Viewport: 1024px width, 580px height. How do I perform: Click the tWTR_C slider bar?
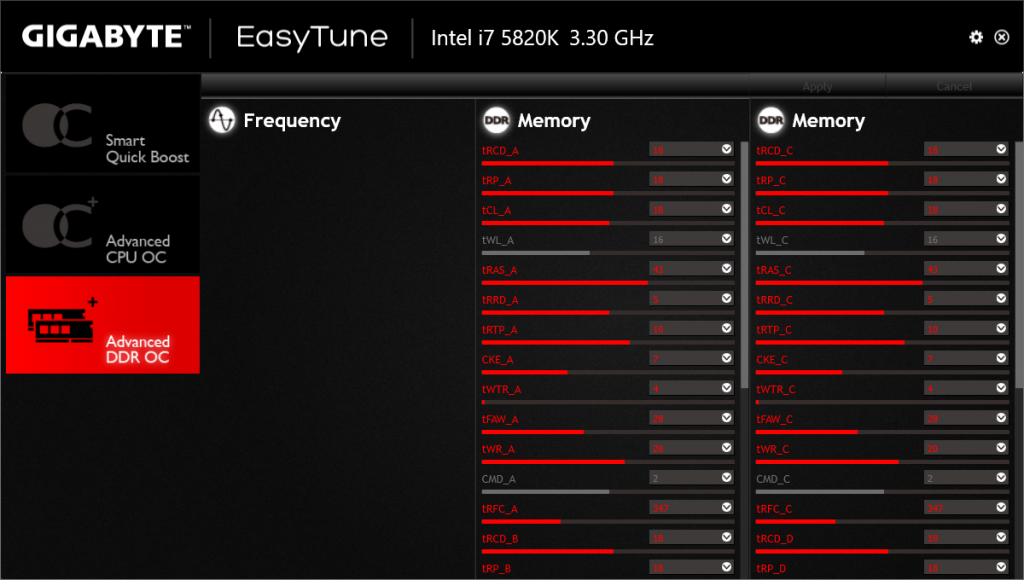click(x=882, y=402)
